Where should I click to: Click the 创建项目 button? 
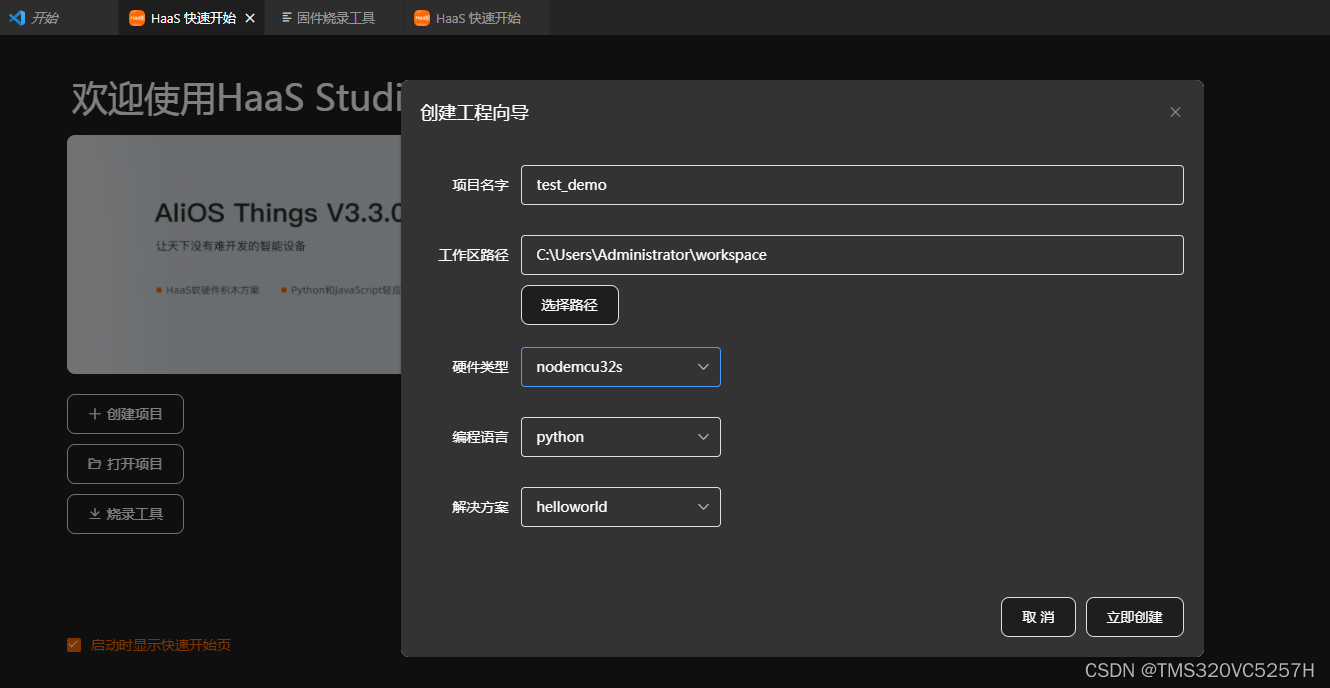(125, 414)
